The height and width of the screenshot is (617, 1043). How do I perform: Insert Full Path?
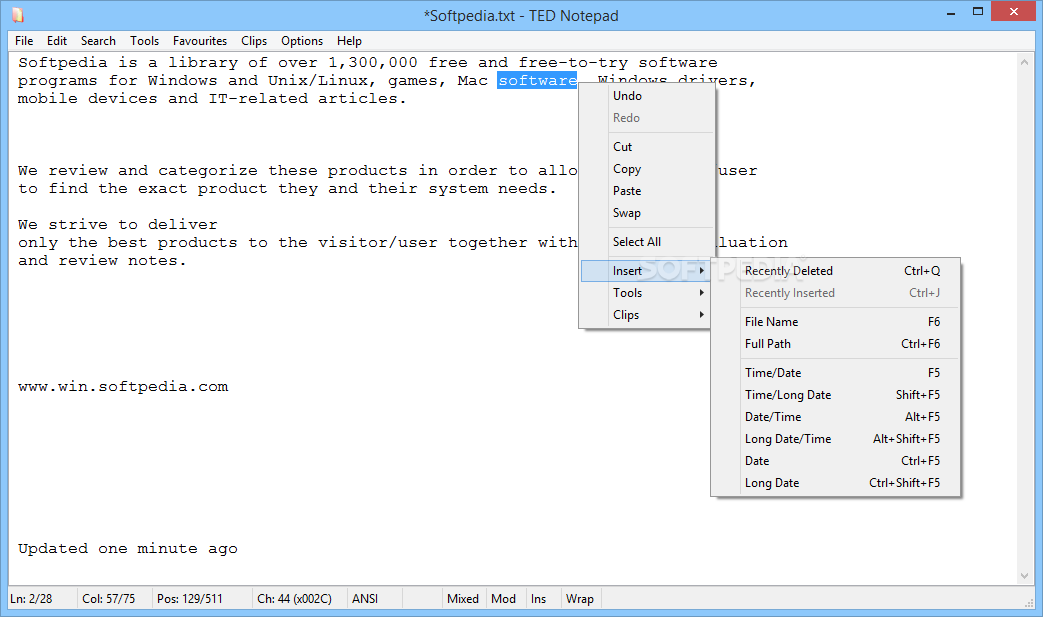coord(835,344)
